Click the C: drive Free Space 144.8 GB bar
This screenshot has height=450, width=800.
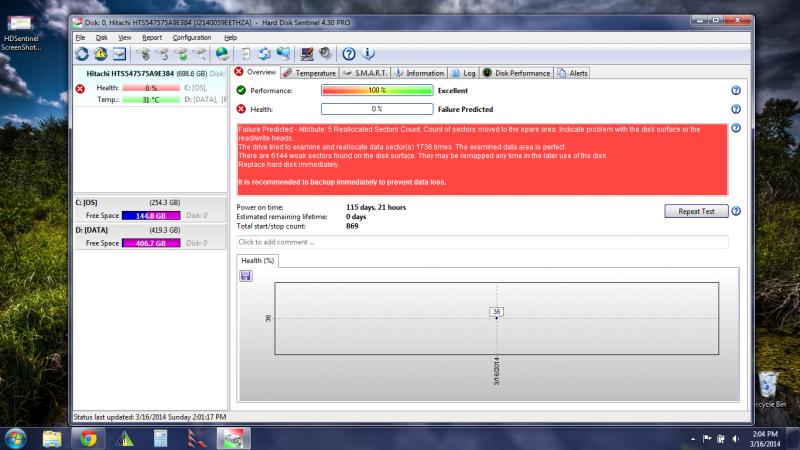click(x=151, y=215)
